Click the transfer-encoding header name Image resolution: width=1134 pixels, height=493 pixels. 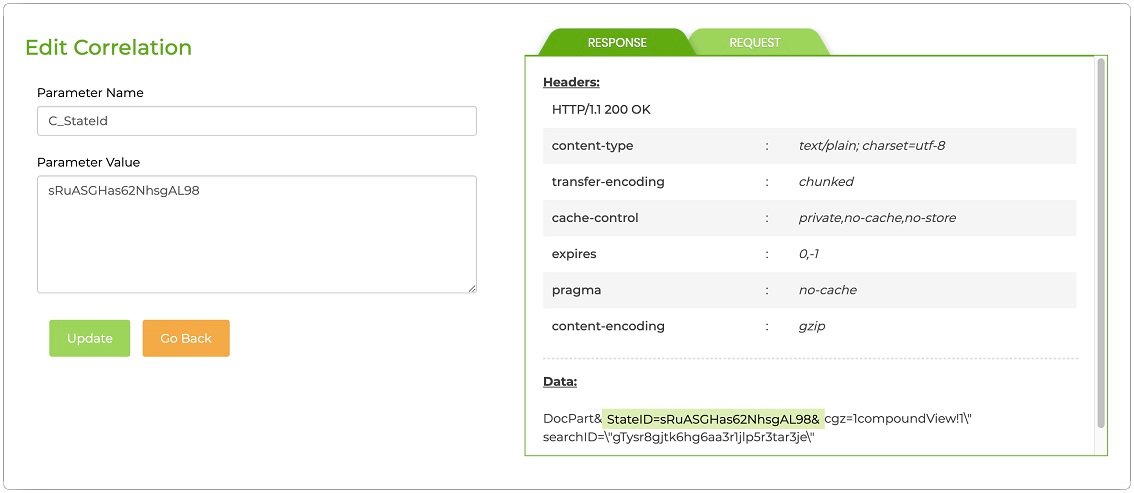608,182
